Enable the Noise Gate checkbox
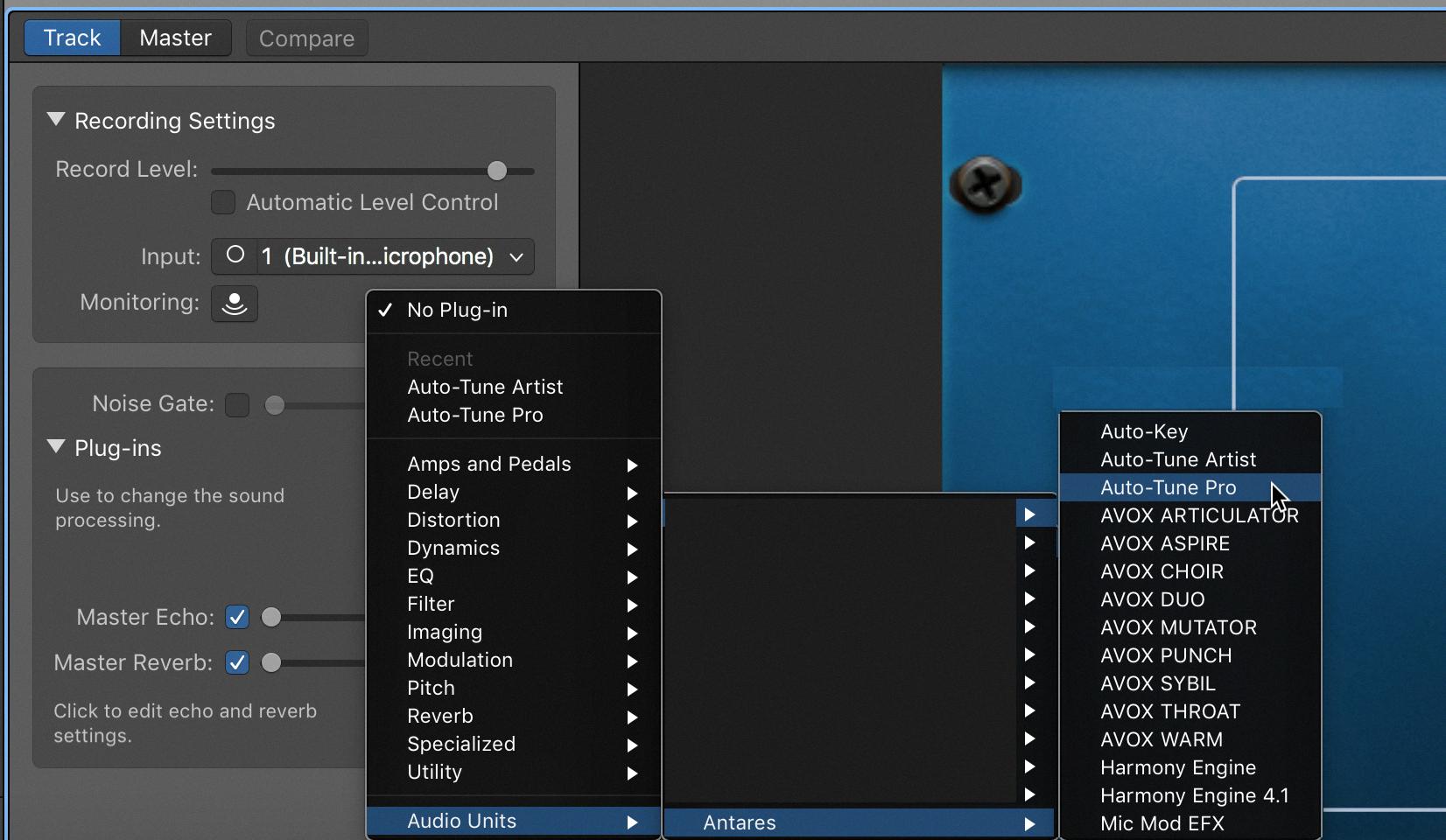 click(237, 404)
